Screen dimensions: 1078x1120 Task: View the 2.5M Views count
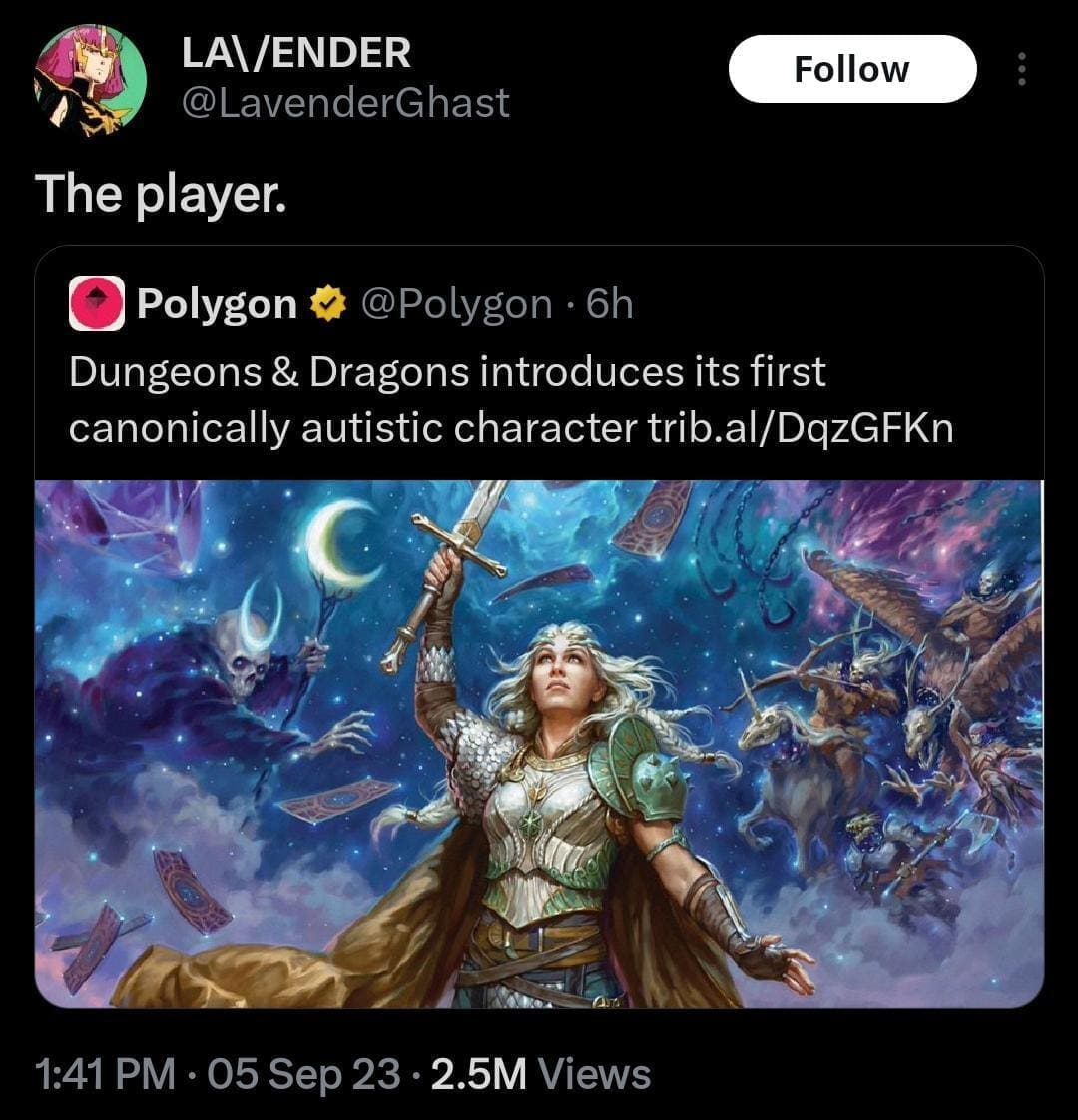coord(541,1073)
